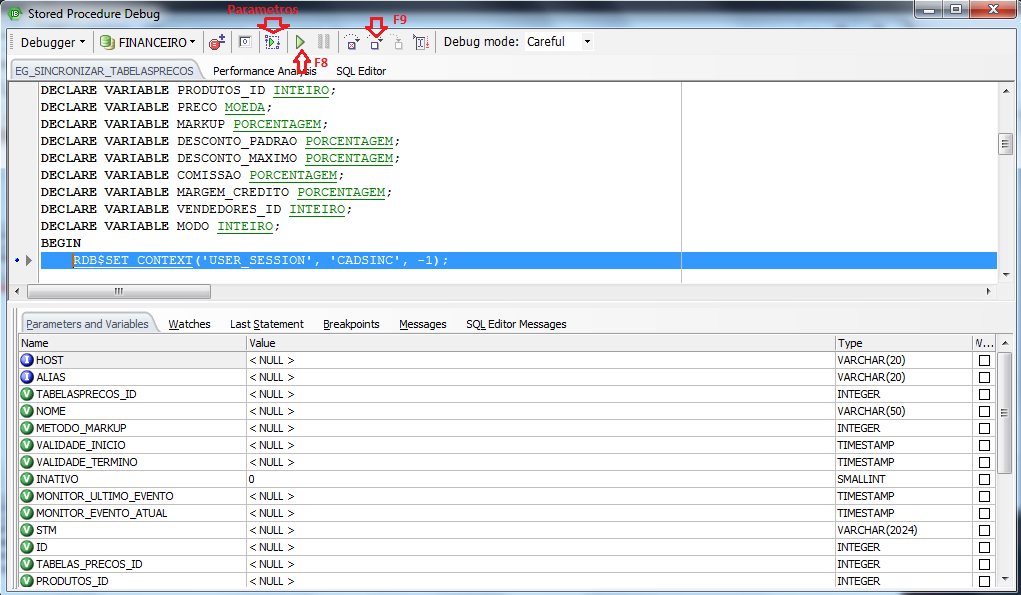Open the Debug mode Careful combo box
The height and width of the screenshot is (595, 1021).
tap(559, 42)
